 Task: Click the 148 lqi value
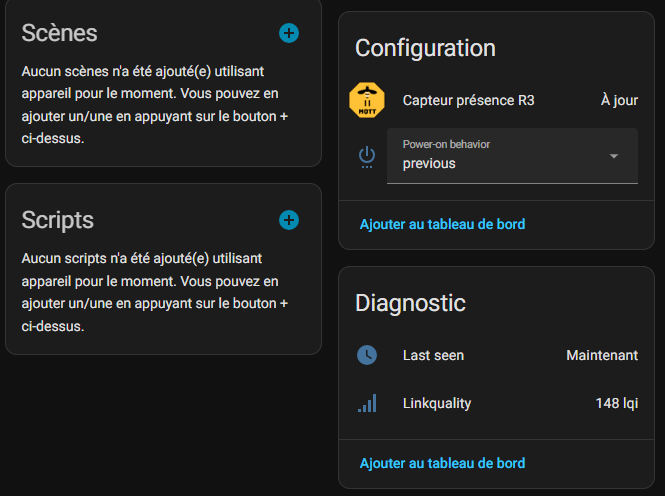pos(617,403)
